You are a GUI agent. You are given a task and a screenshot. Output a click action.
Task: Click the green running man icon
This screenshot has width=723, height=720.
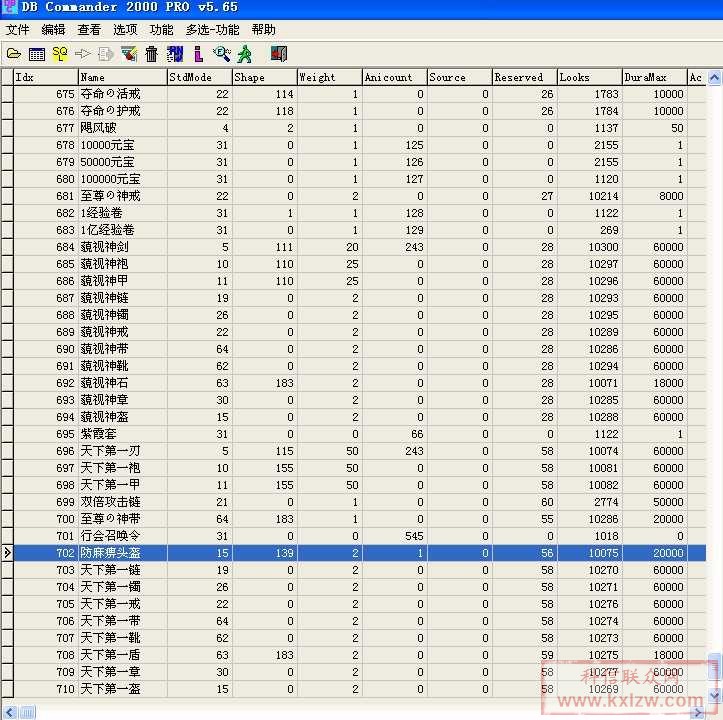point(244,54)
